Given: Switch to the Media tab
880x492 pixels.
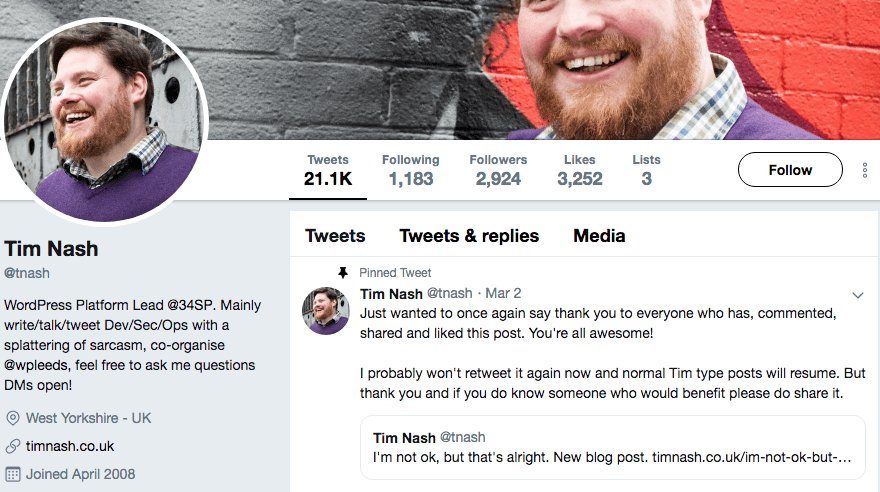Looking at the screenshot, I should coord(599,236).
